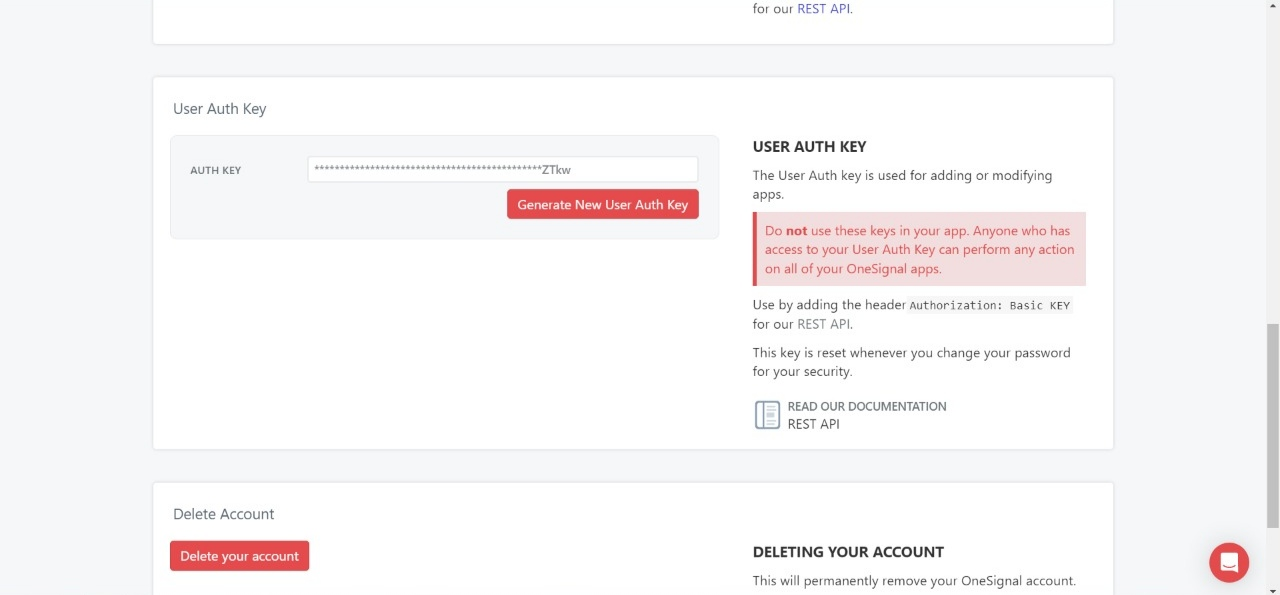Select the masked Auth Key field
Viewport: 1280px width, 595px height.
point(502,169)
